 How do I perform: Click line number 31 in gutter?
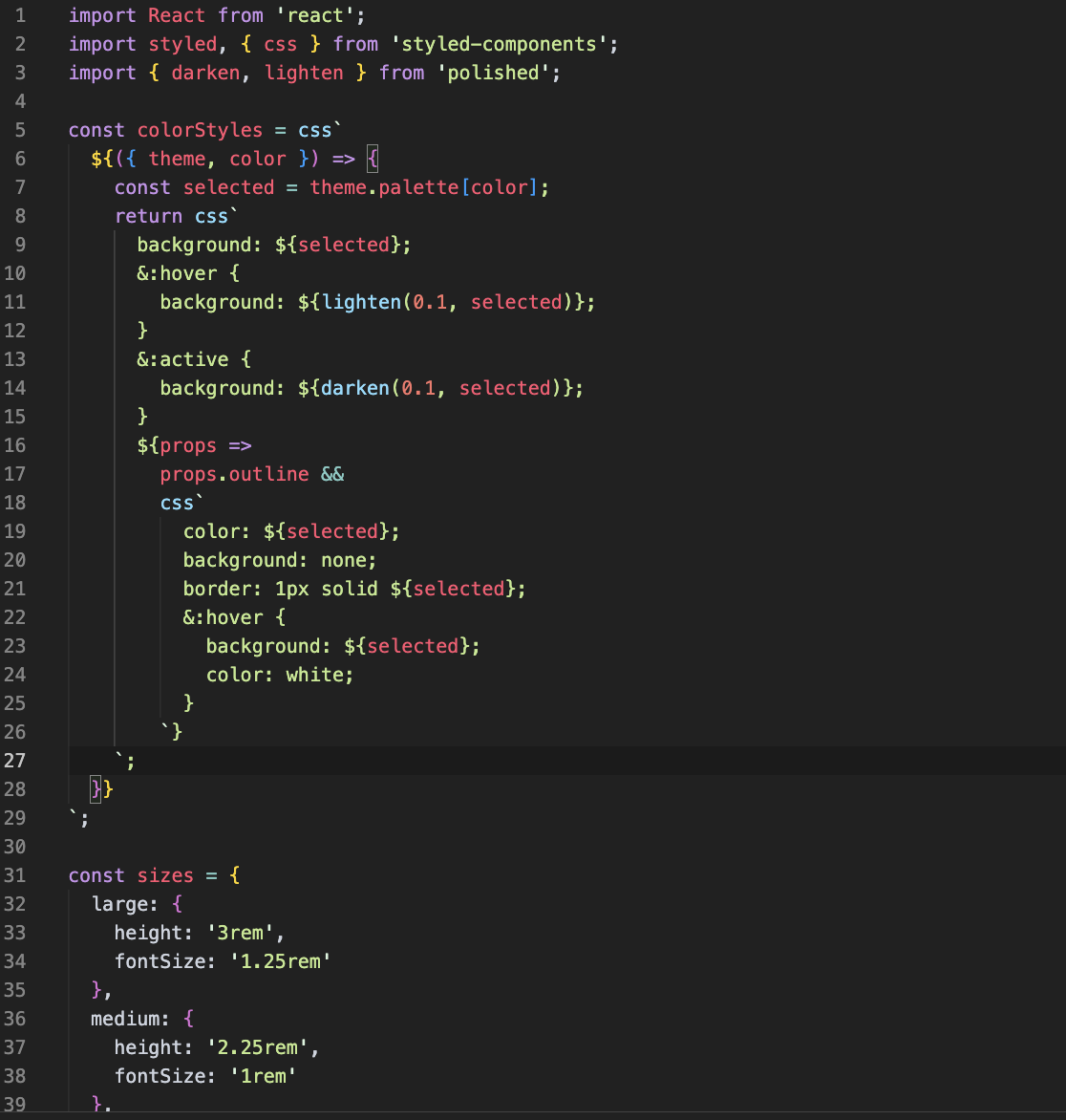pyautogui.click(x=15, y=875)
